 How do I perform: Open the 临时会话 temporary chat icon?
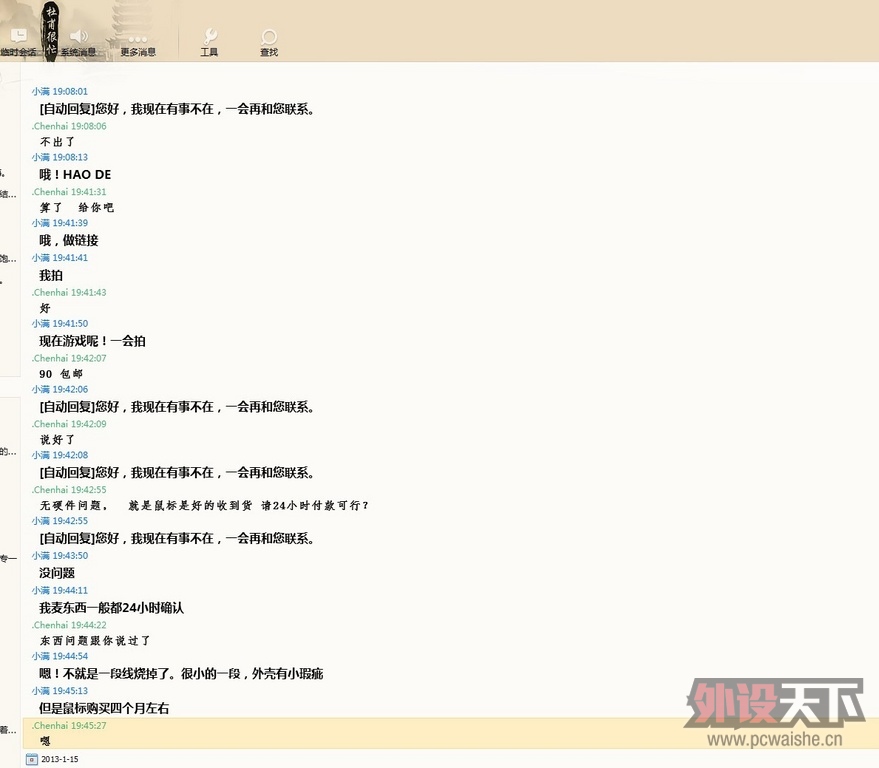18,36
